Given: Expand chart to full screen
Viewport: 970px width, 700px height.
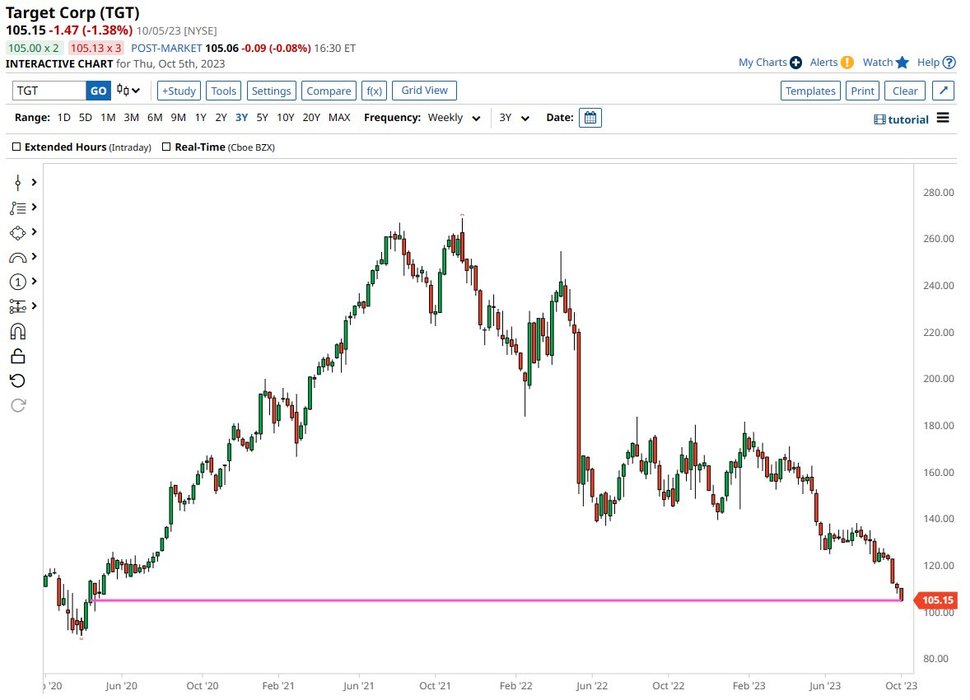Looking at the screenshot, I should click(943, 91).
